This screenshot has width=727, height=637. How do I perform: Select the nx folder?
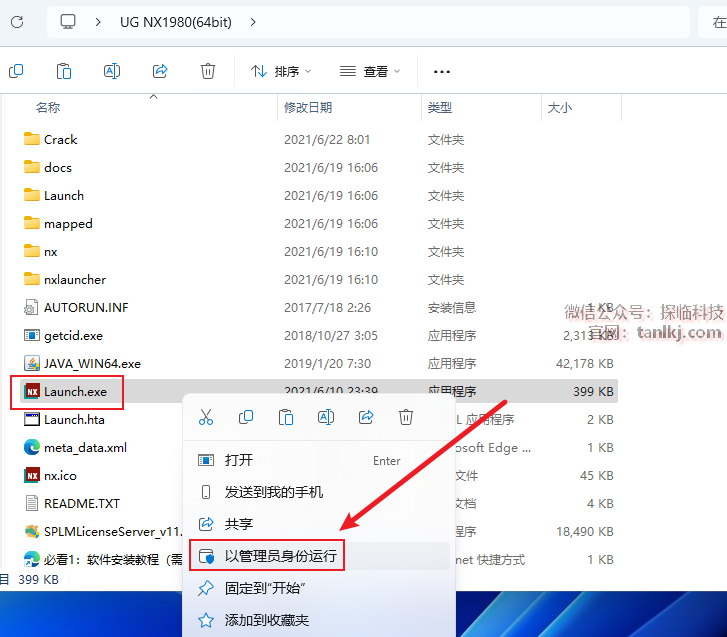click(51, 252)
